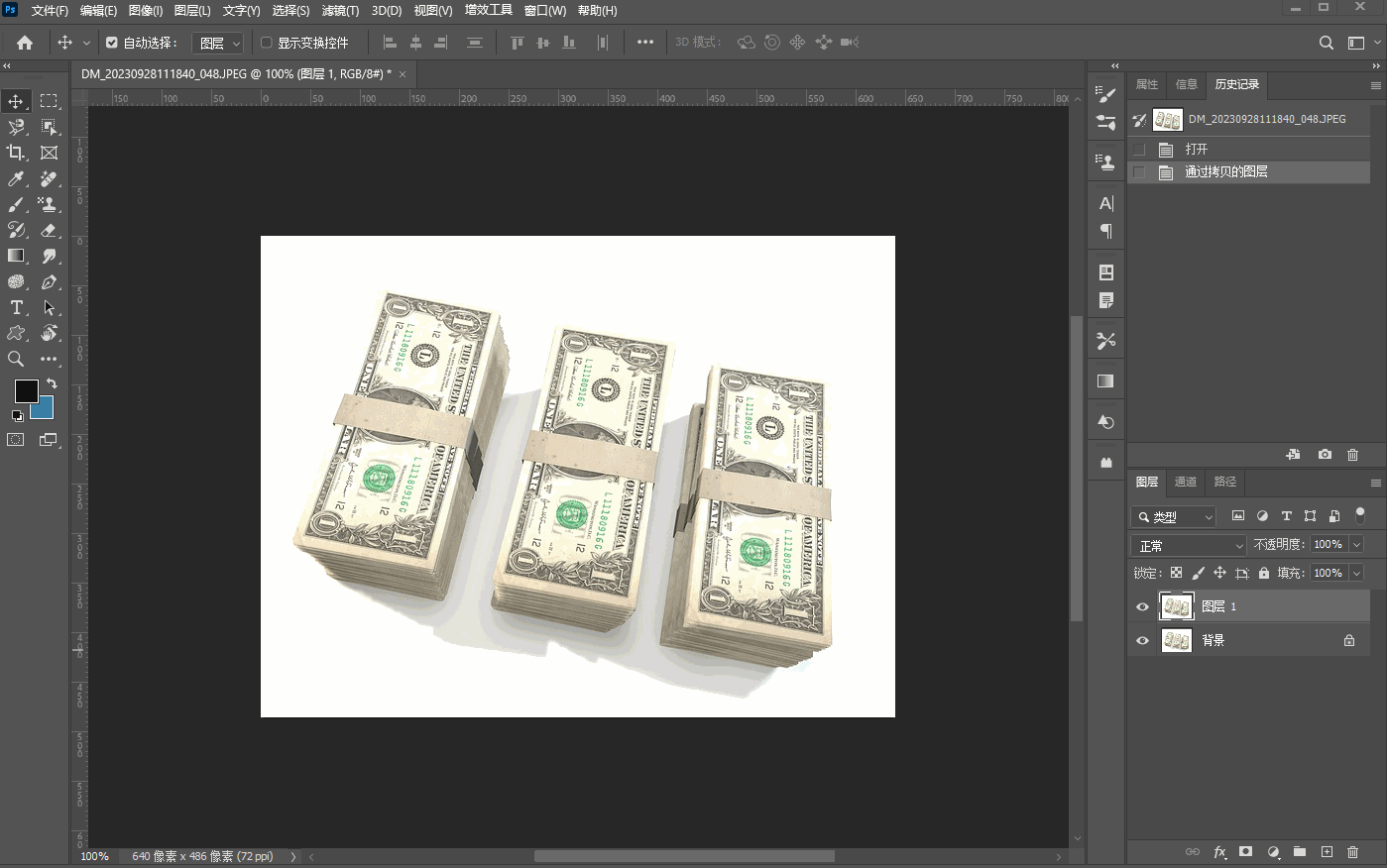Select the Clone Stamp tool
Viewport: 1387px width, 868px height.
(x=49, y=204)
